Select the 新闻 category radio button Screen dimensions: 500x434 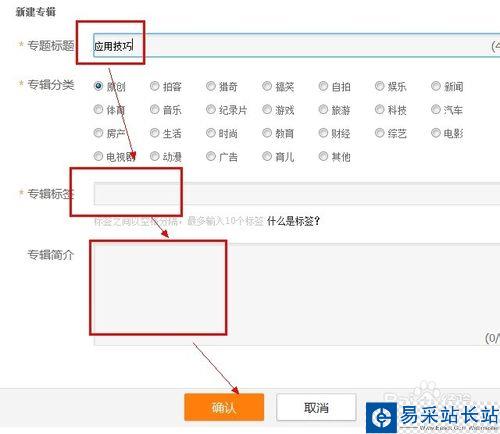click(x=436, y=86)
